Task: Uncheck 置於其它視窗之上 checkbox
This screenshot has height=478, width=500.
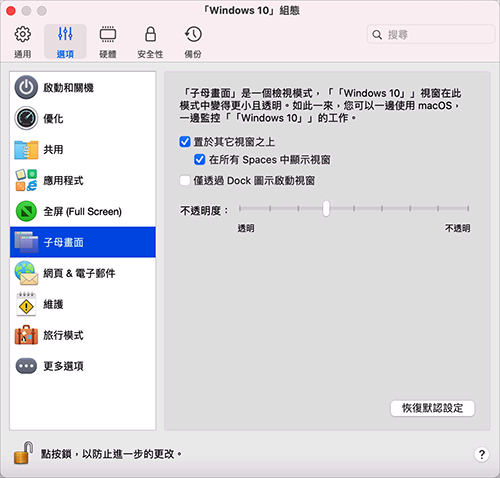Action: pyautogui.click(x=185, y=142)
